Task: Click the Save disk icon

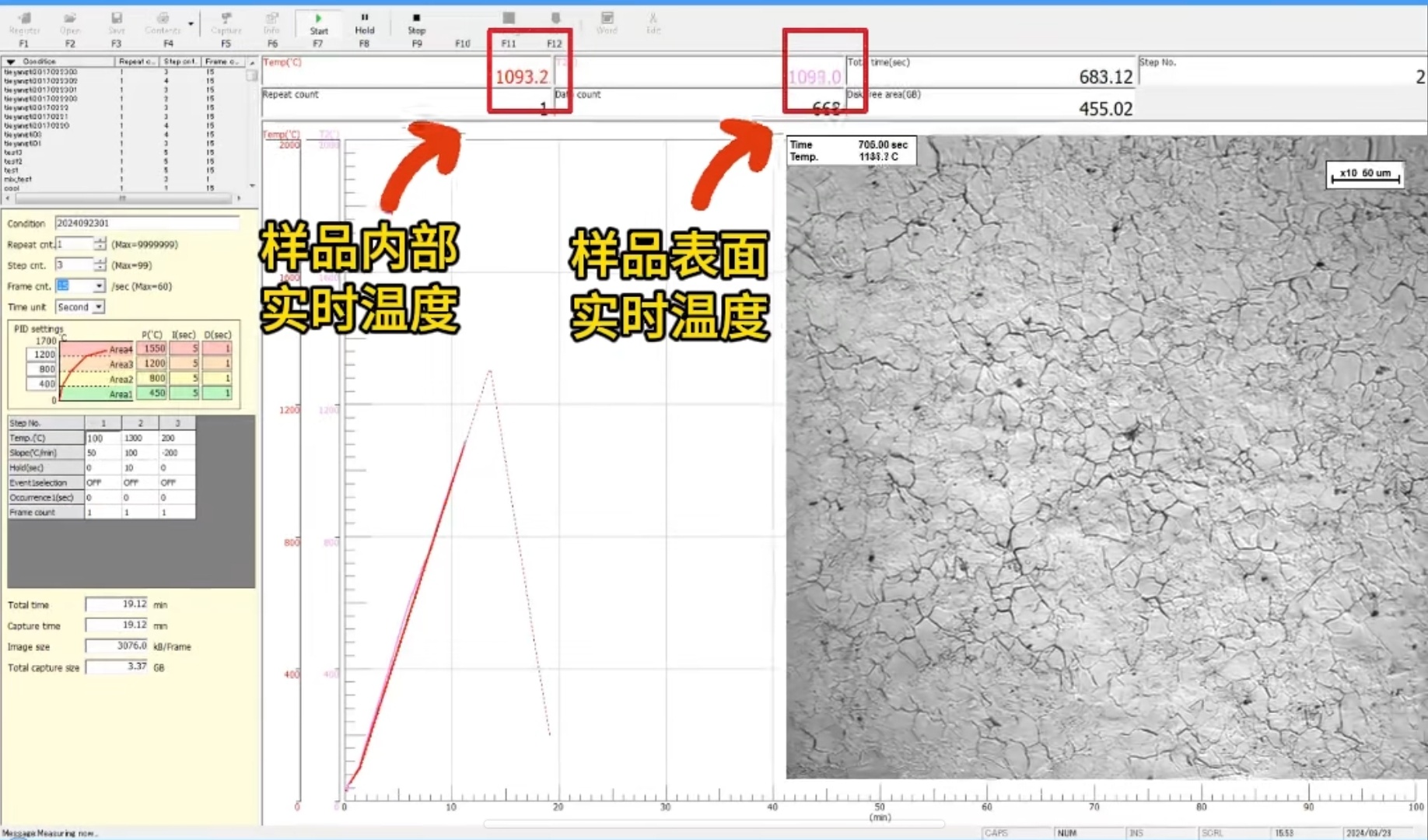Action: pos(116,23)
